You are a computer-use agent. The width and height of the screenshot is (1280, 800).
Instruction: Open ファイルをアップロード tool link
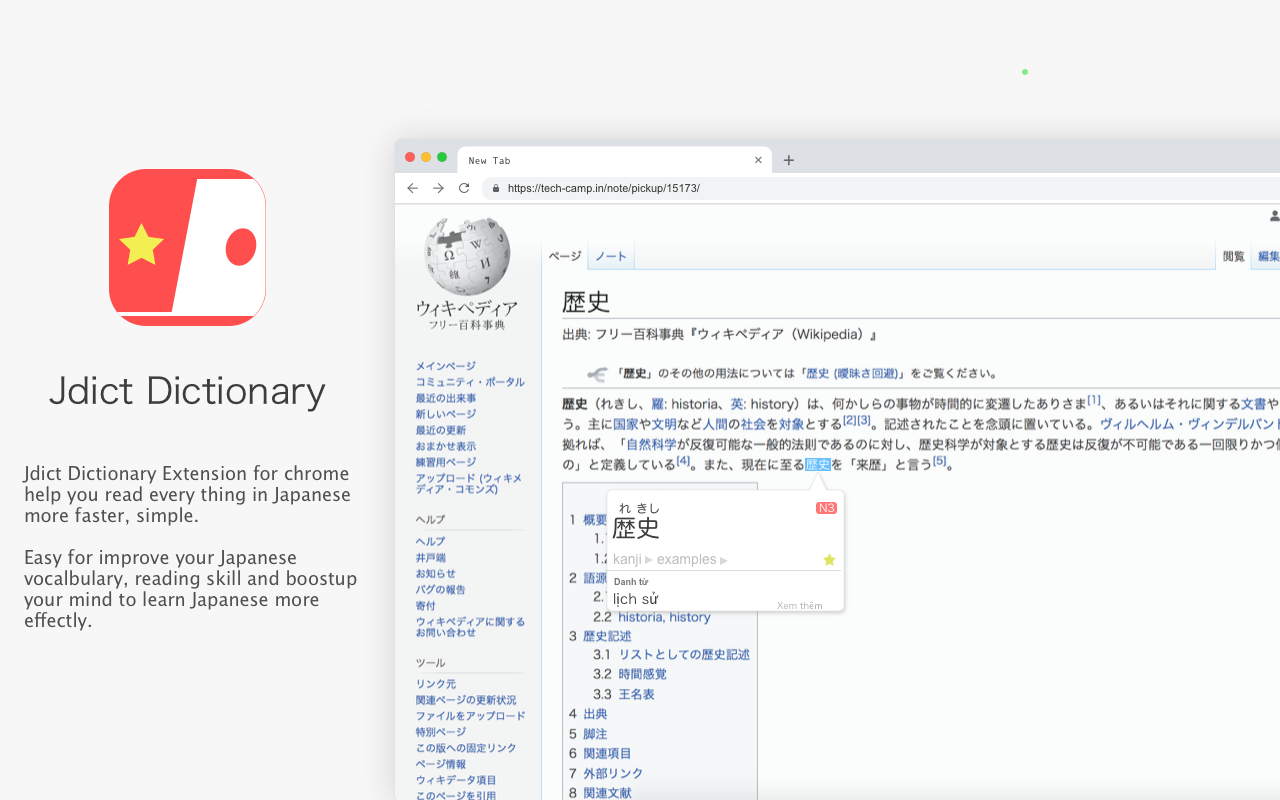point(470,716)
